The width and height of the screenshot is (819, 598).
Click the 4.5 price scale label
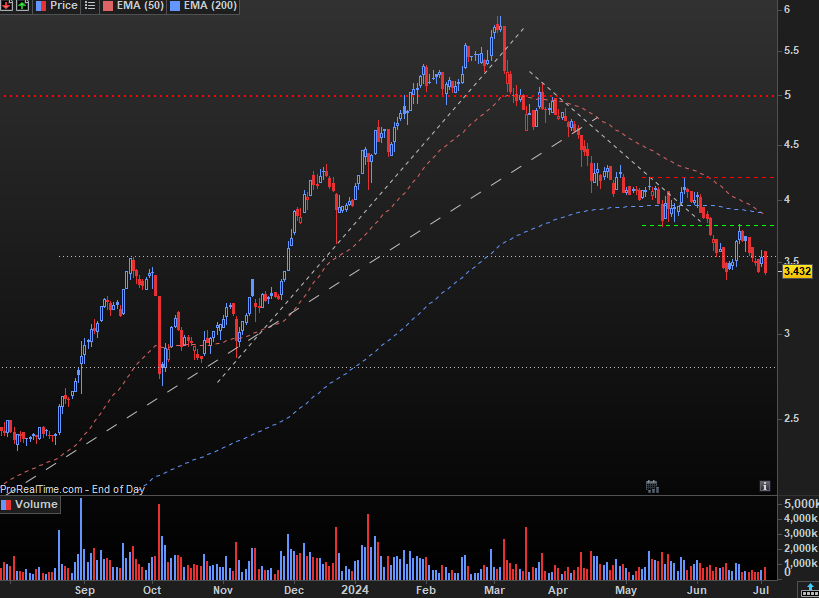(x=791, y=144)
